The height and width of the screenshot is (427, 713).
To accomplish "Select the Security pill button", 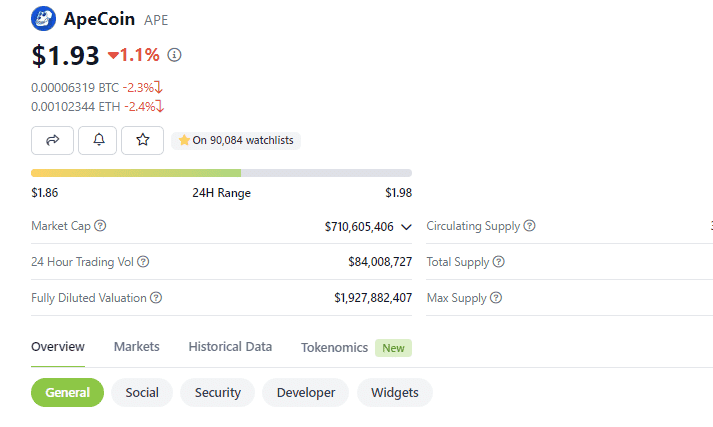I will [217, 392].
